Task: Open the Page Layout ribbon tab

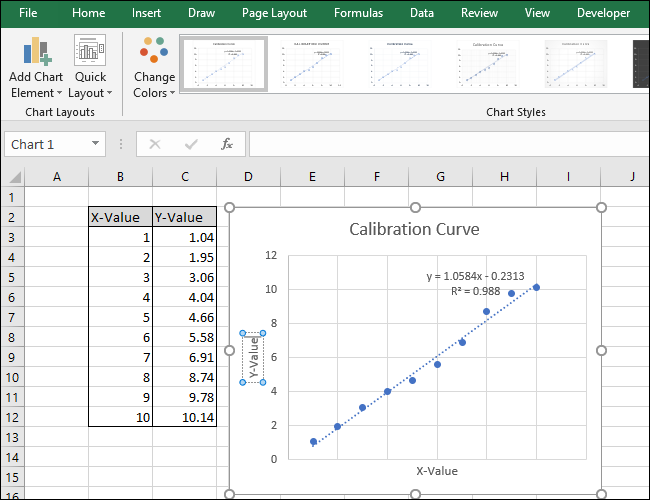Action: 272,13
